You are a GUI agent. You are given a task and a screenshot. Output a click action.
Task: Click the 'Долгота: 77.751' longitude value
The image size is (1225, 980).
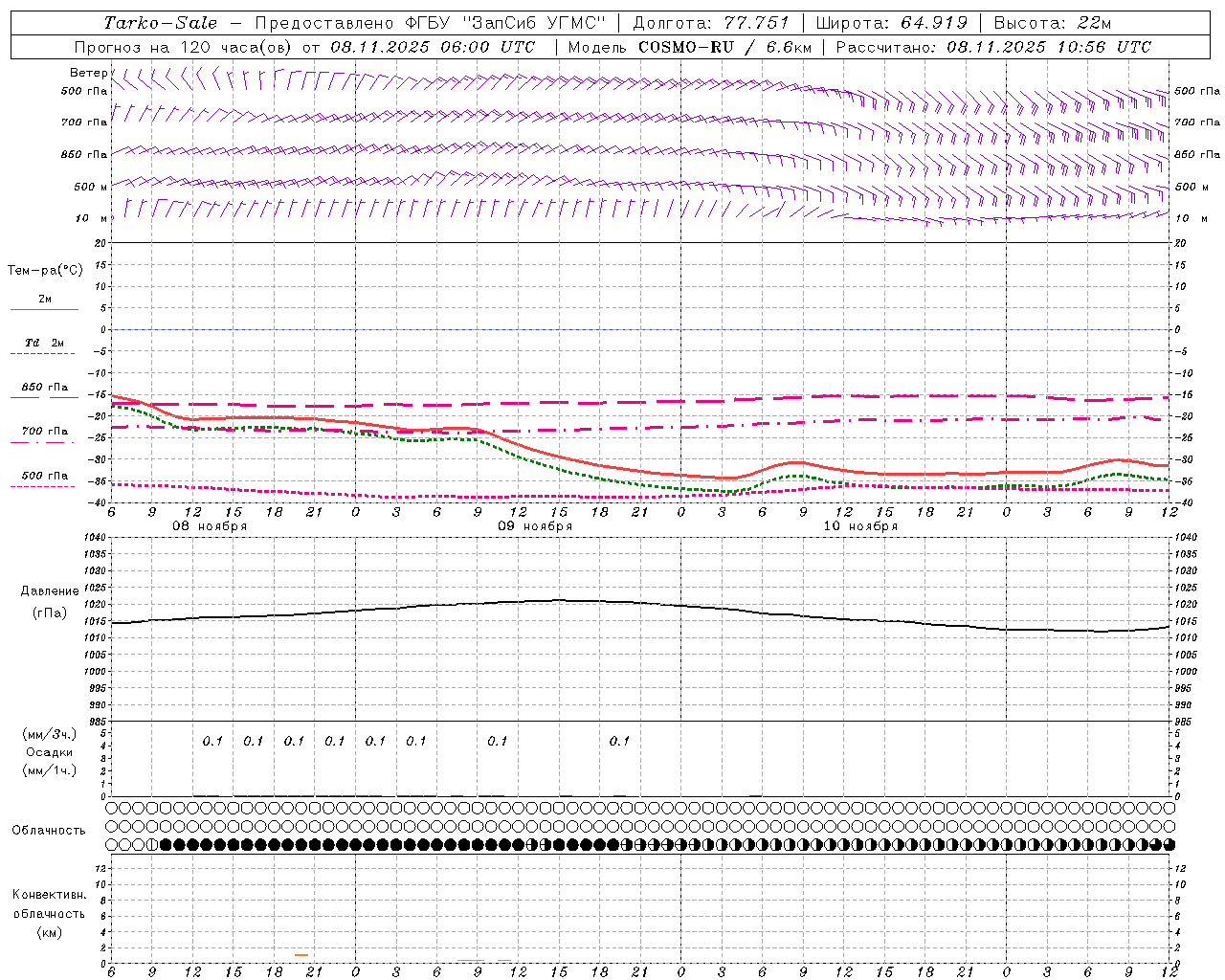711,23
